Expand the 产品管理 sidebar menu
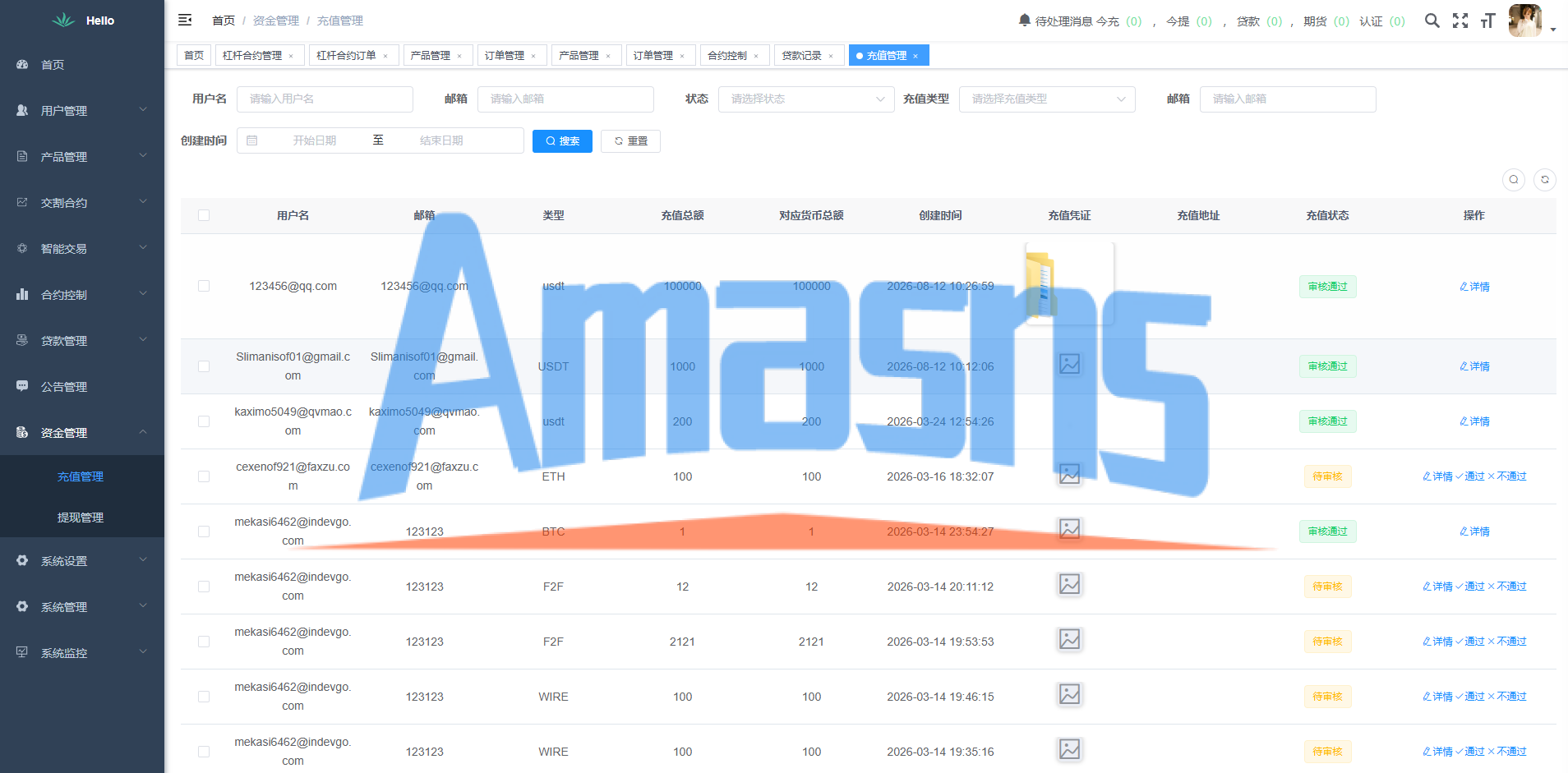This screenshot has width=1568, height=773. [x=82, y=156]
